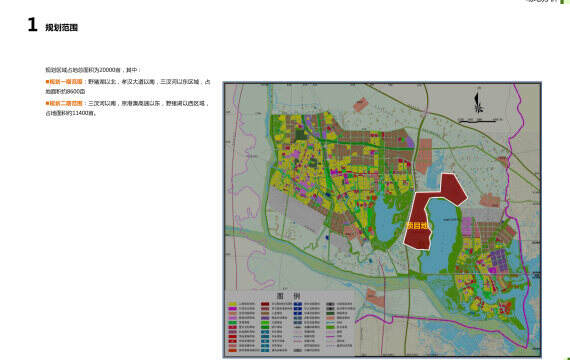Click the 图例 legend title
The width and height of the screenshot is (570, 360).
(x=289, y=296)
